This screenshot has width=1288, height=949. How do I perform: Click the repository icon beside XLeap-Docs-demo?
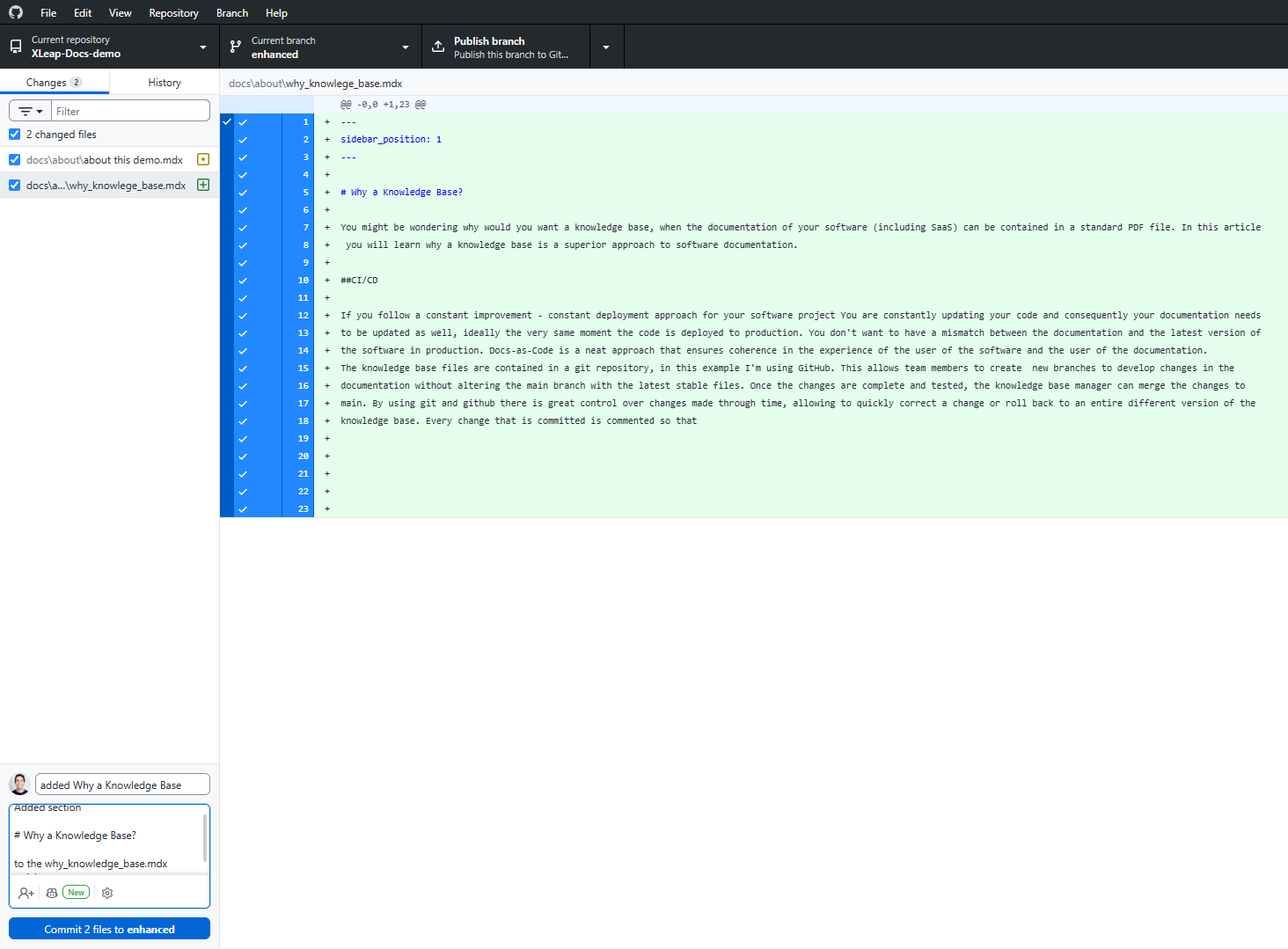[16, 47]
